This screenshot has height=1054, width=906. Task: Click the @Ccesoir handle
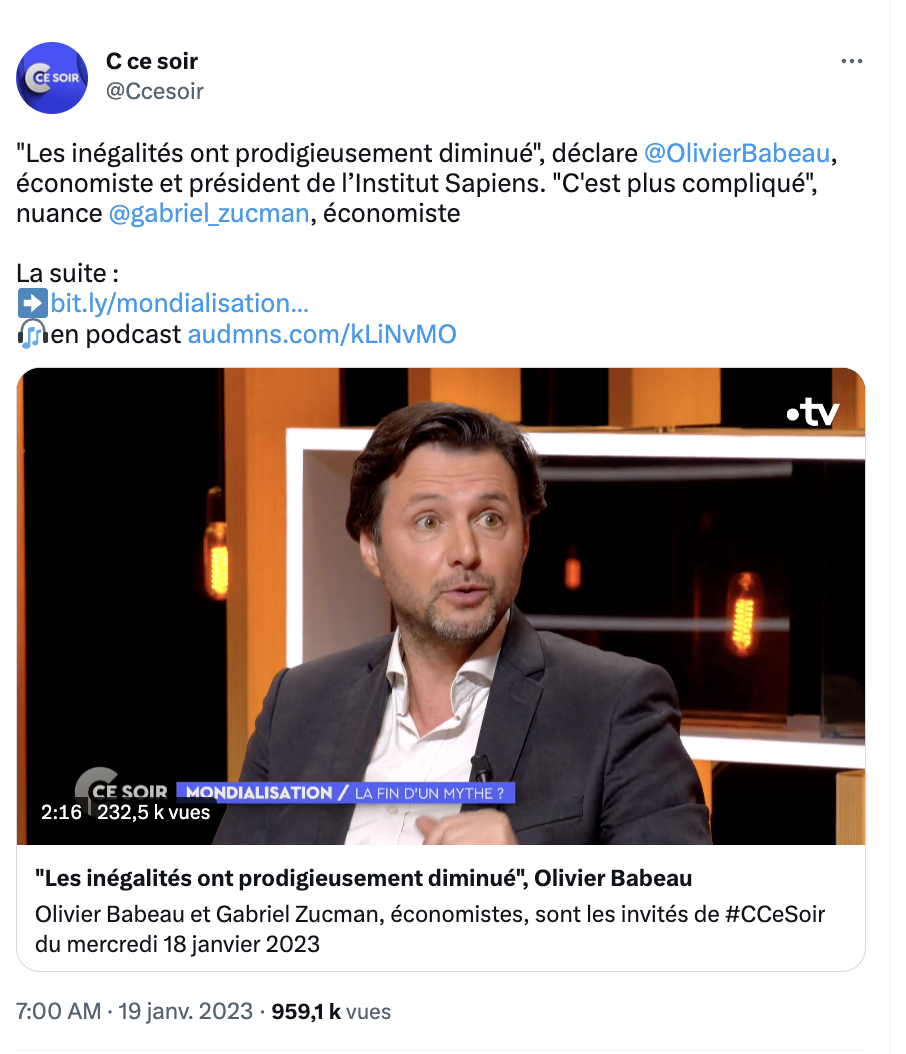click(x=155, y=91)
